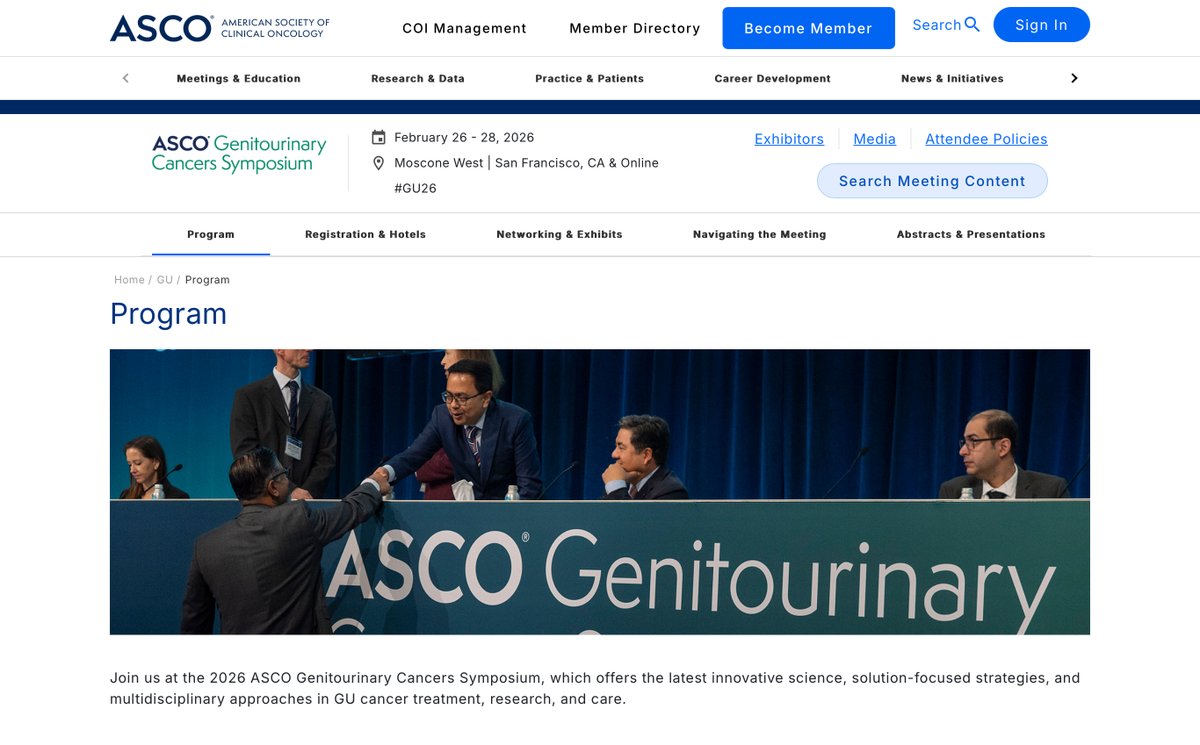The image size is (1200, 745).
Task: Click the Search Meeting Content button
Action: (x=932, y=181)
